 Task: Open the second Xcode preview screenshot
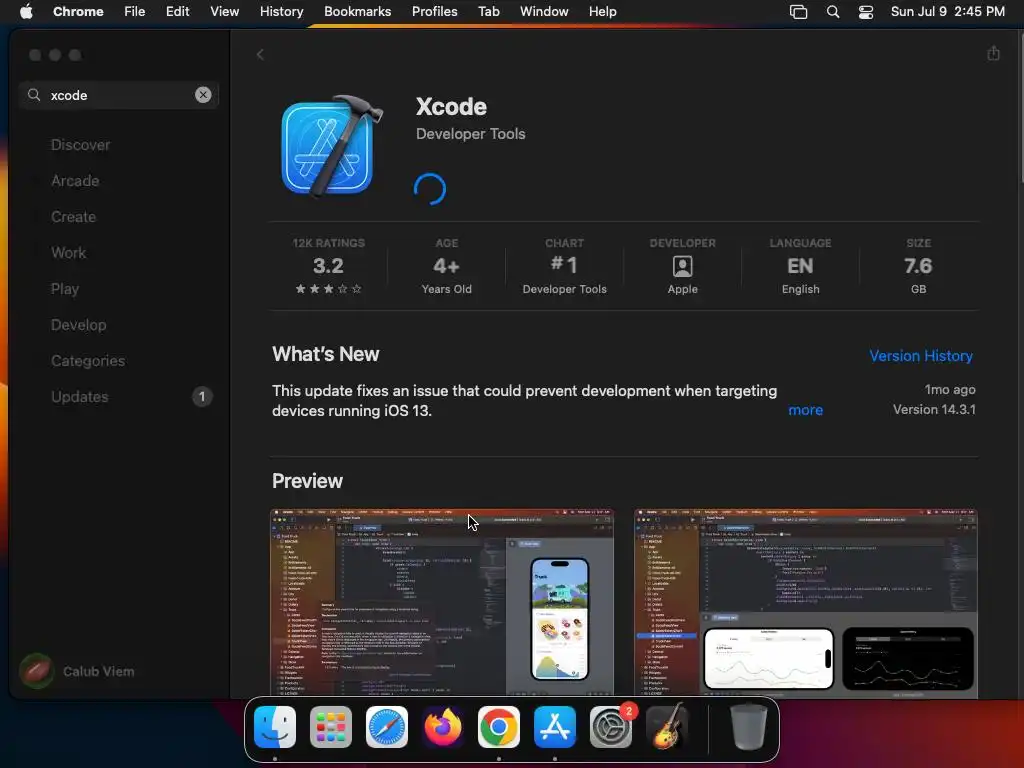(806, 602)
